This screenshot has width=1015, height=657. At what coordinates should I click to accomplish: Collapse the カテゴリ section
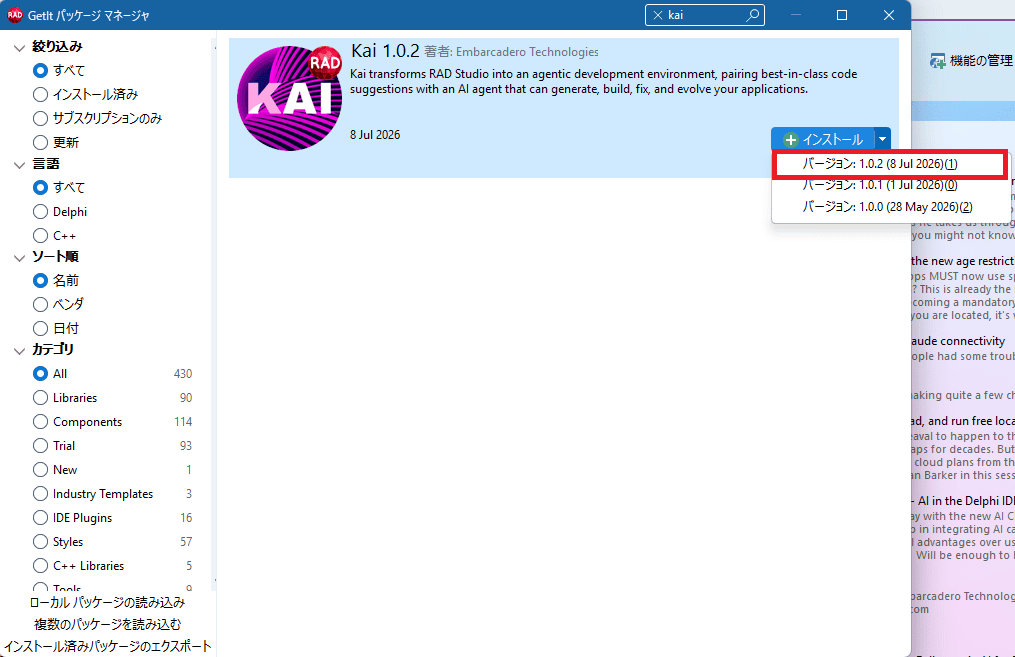[x=19, y=350]
